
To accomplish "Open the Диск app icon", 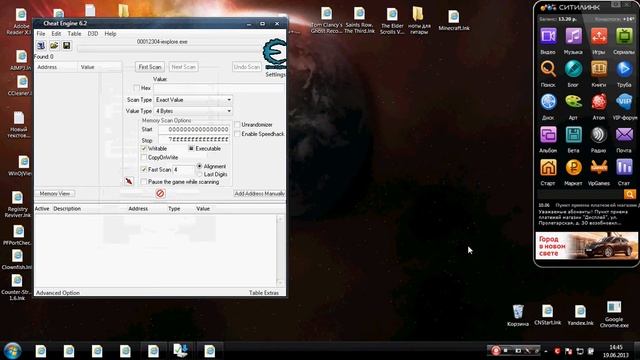I will coord(548,102).
